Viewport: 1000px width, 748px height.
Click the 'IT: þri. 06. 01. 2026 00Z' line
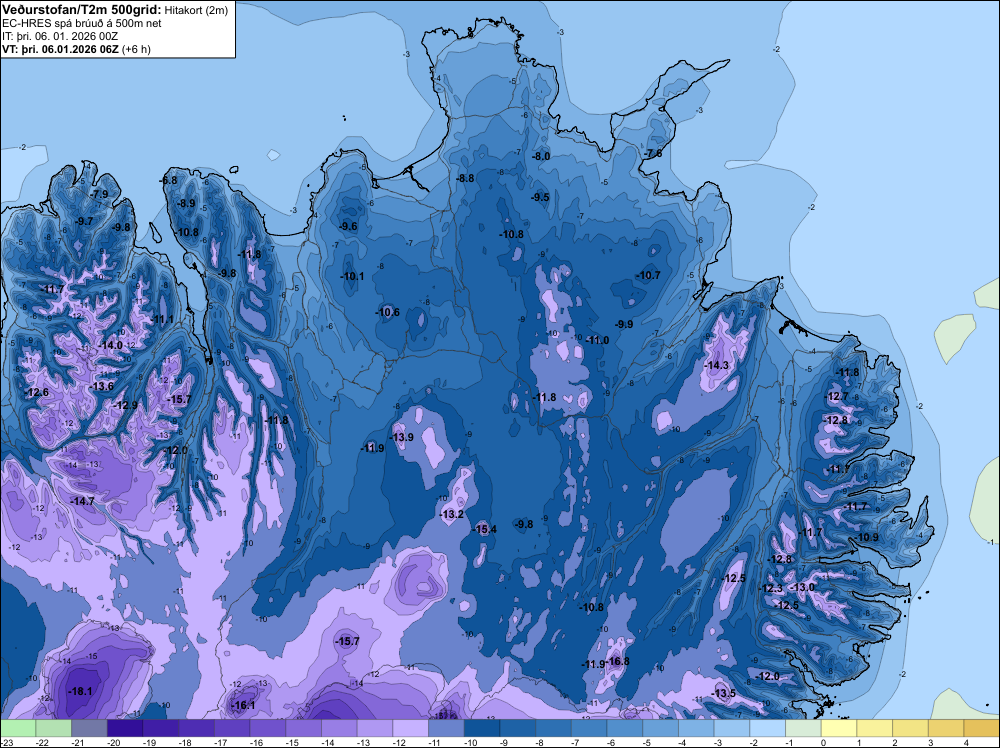60,36
